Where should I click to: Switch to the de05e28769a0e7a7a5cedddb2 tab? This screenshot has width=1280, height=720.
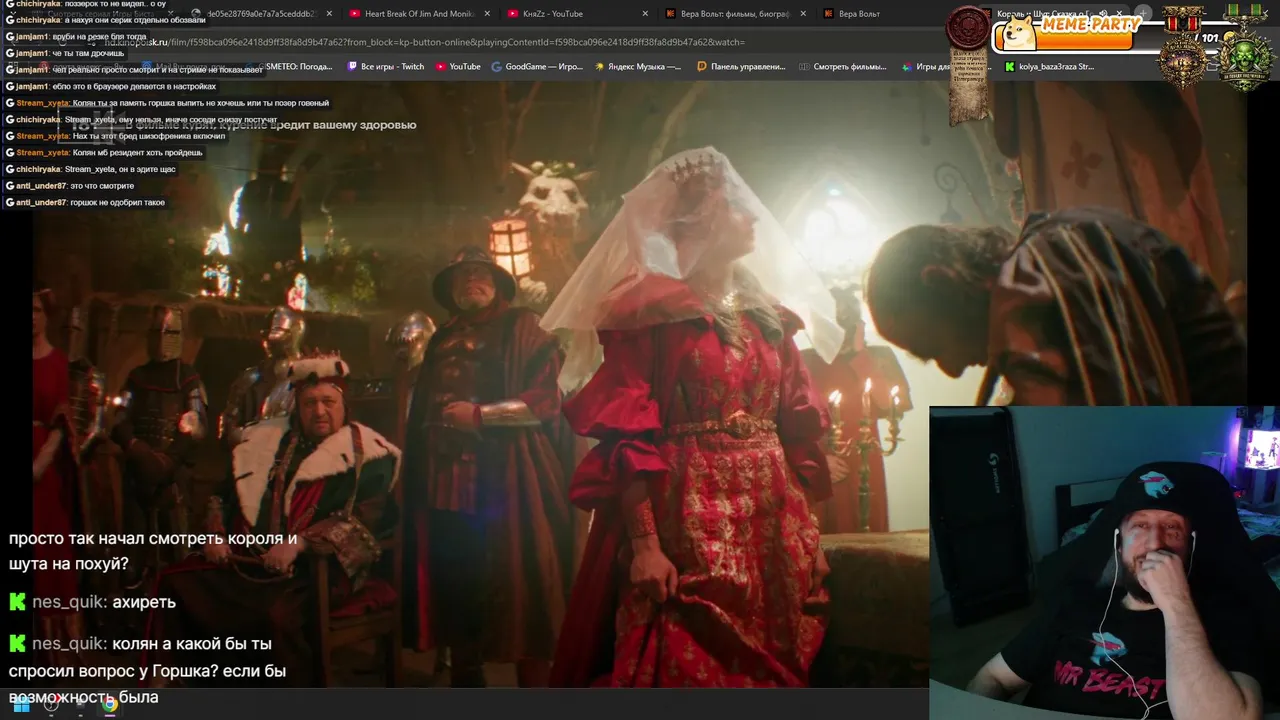point(260,14)
